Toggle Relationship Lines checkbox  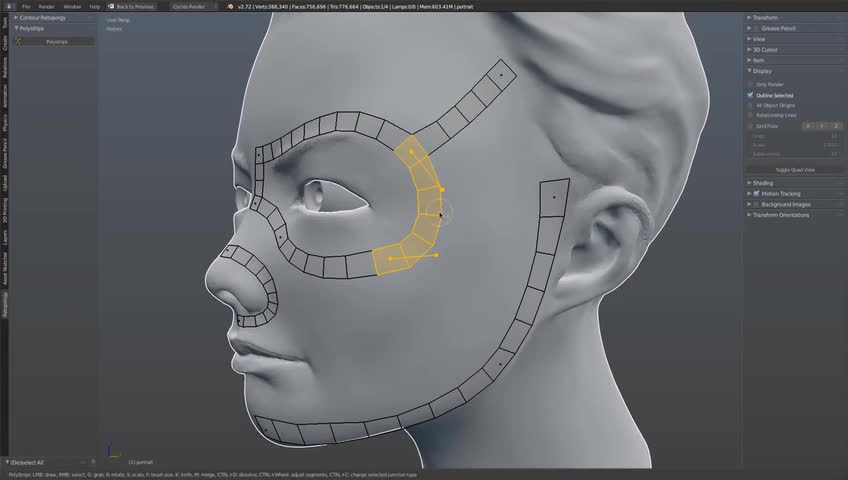click(x=751, y=115)
